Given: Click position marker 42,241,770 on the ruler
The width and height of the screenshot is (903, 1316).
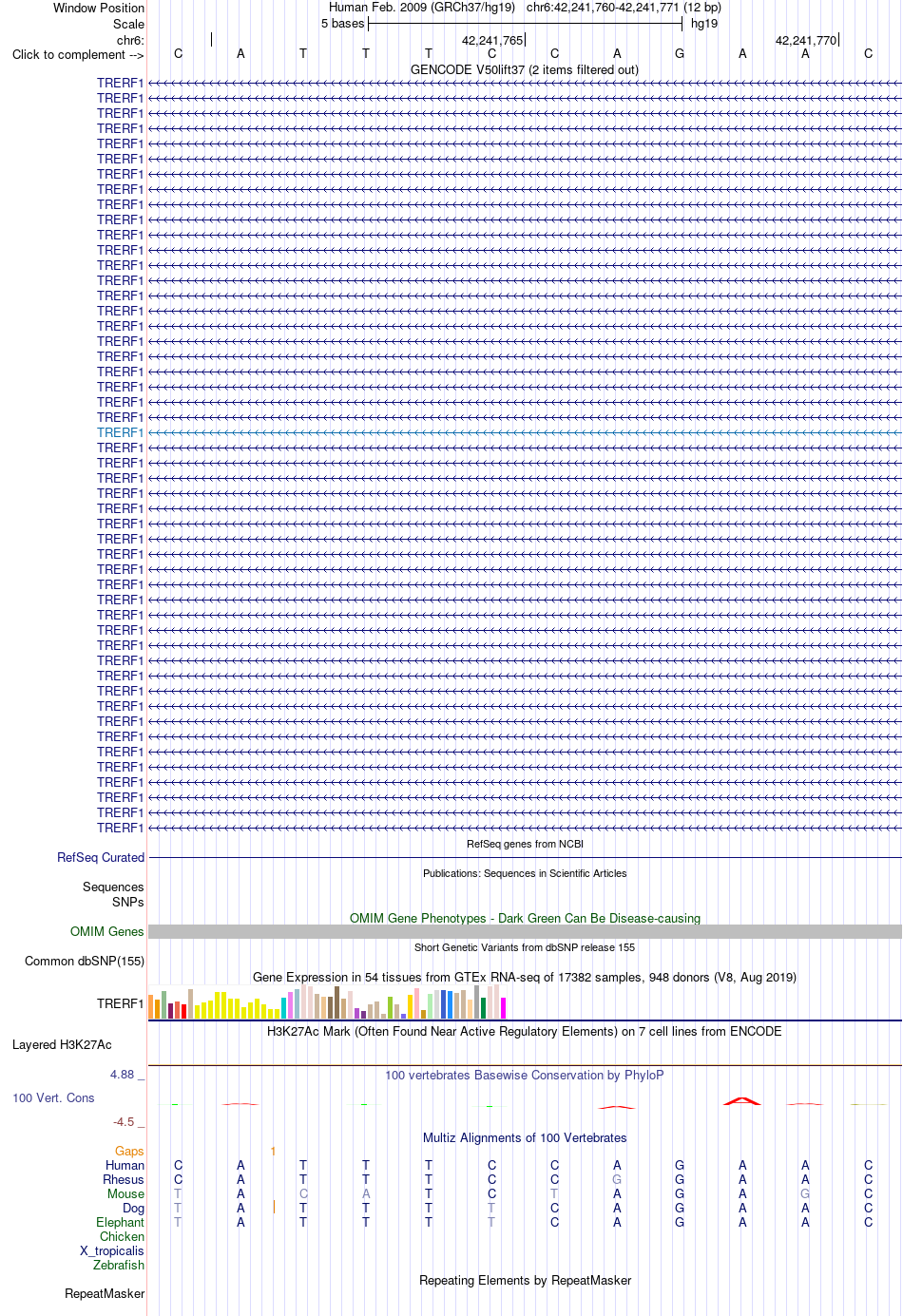Looking at the screenshot, I should click(806, 40).
